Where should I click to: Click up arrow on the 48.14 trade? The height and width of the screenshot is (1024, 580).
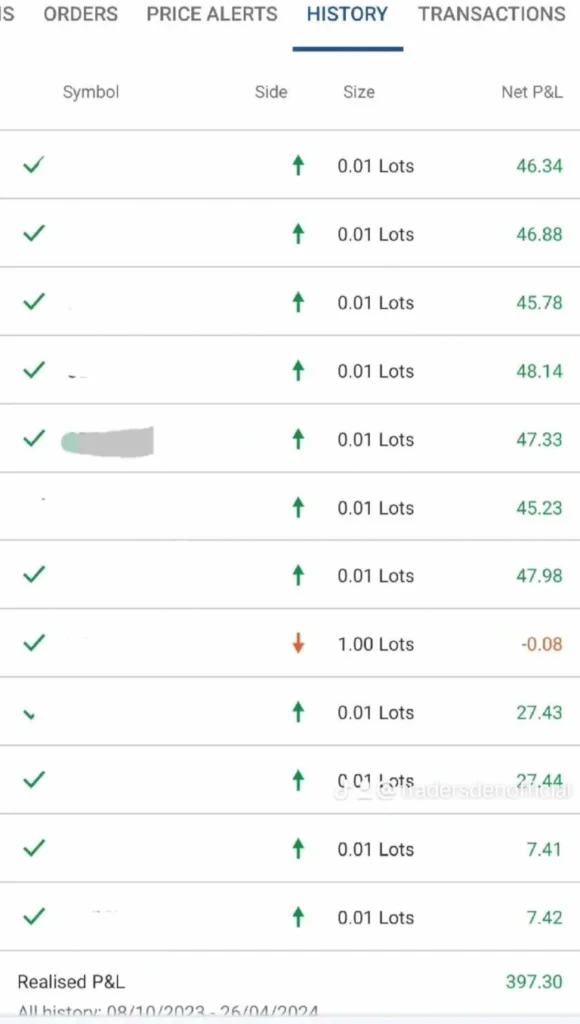click(x=298, y=371)
